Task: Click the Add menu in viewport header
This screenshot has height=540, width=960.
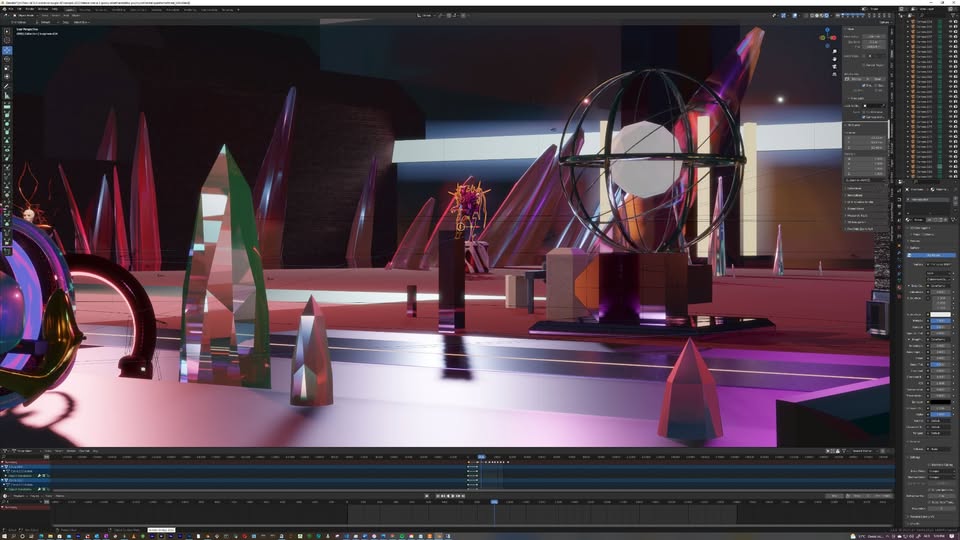Action: click(x=66, y=15)
